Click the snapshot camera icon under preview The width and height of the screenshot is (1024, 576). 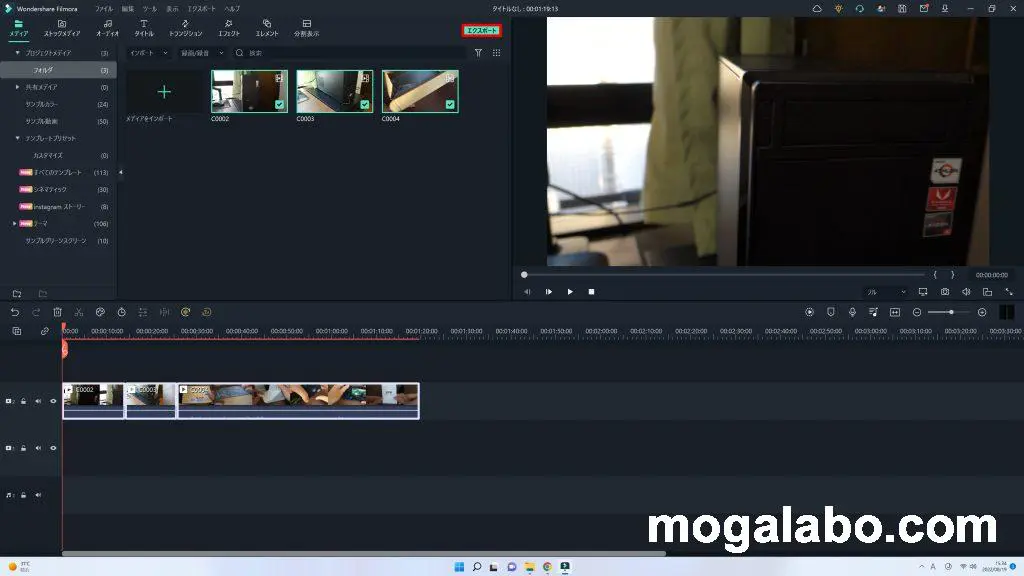pos(945,292)
